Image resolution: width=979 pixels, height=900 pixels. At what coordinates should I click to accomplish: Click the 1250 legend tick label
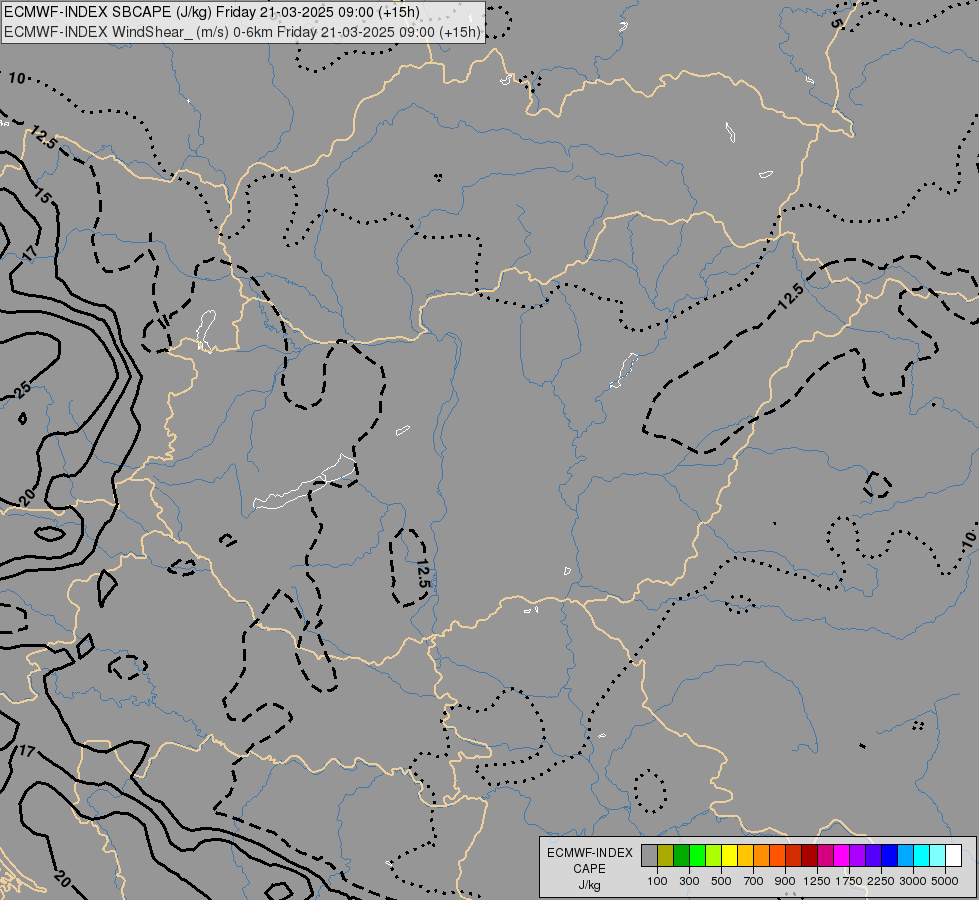(817, 881)
